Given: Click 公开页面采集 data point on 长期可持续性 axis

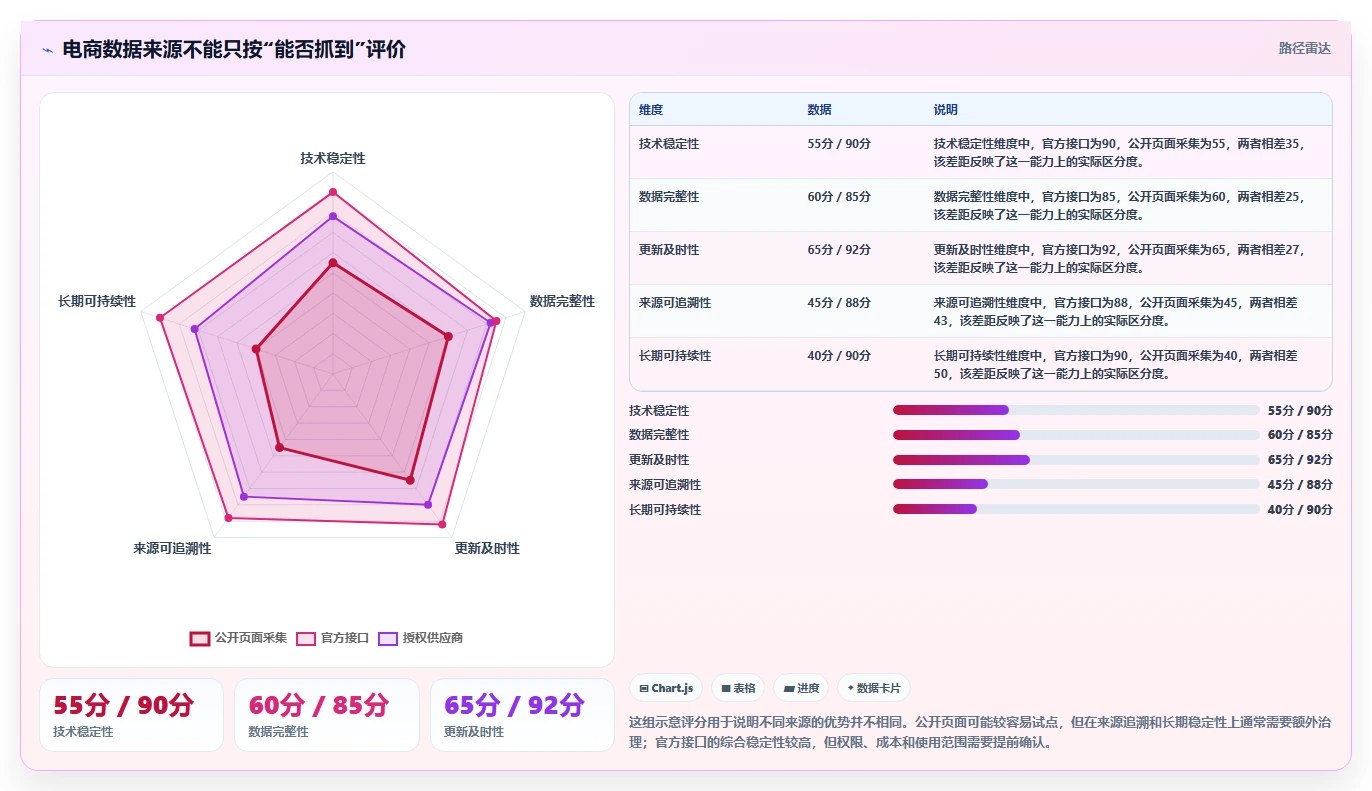Looking at the screenshot, I should [256, 349].
